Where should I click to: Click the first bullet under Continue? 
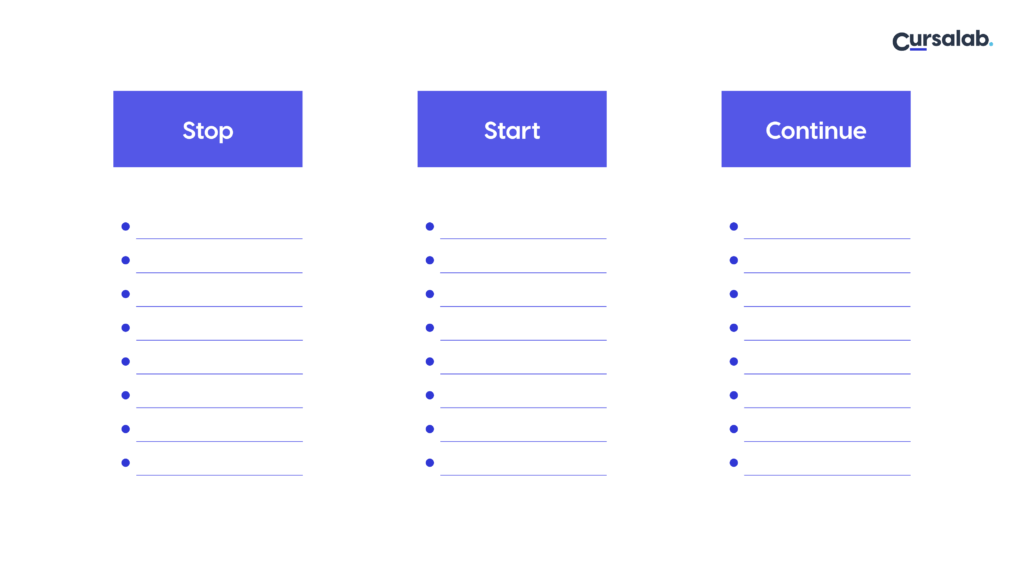pyautogui.click(x=734, y=226)
